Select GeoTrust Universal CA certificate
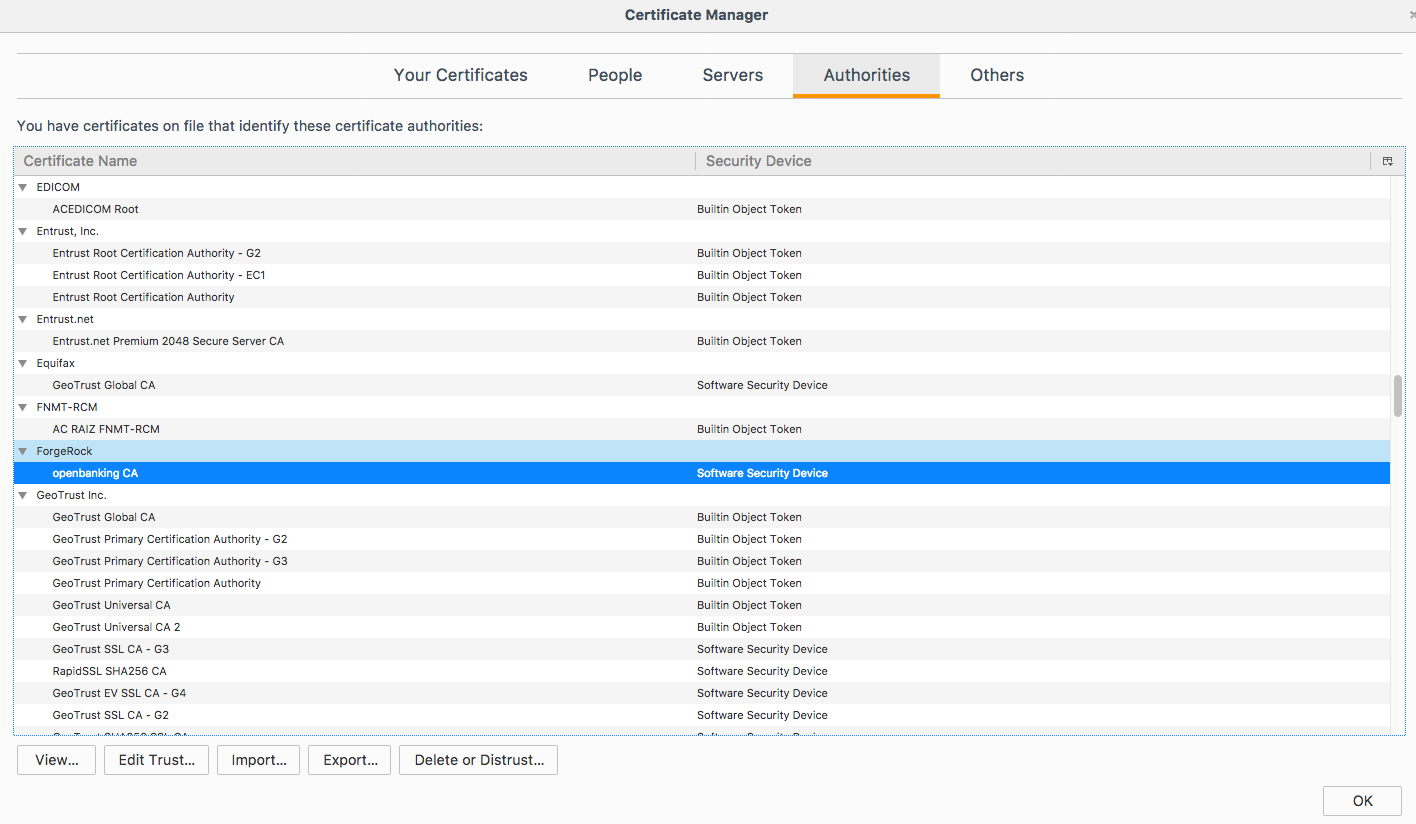Screen dimensions: 1416x824 (x=702, y=605)
